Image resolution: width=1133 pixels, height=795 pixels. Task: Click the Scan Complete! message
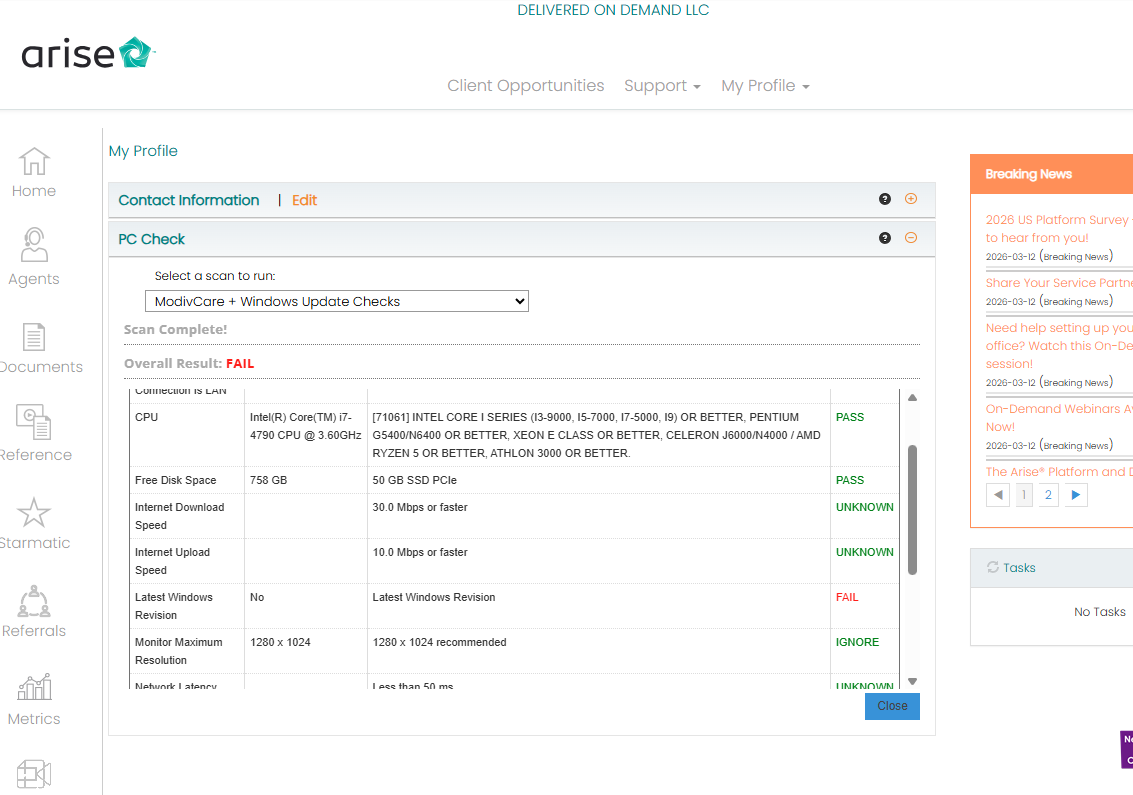tap(176, 330)
